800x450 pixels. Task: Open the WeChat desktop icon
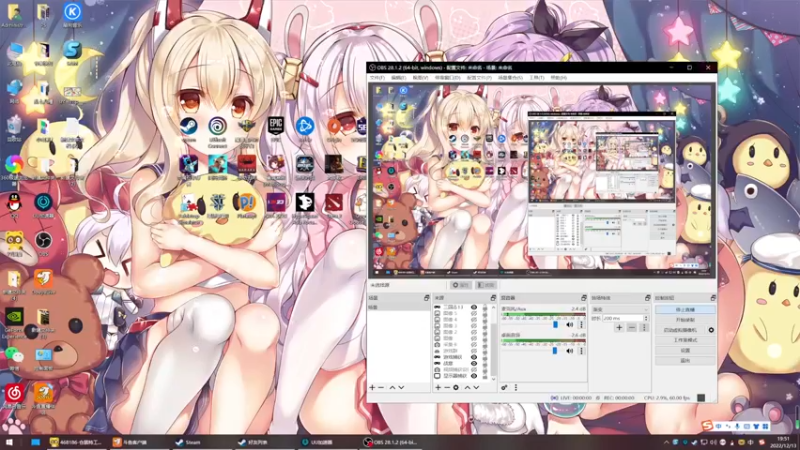pyautogui.click(x=14, y=358)
